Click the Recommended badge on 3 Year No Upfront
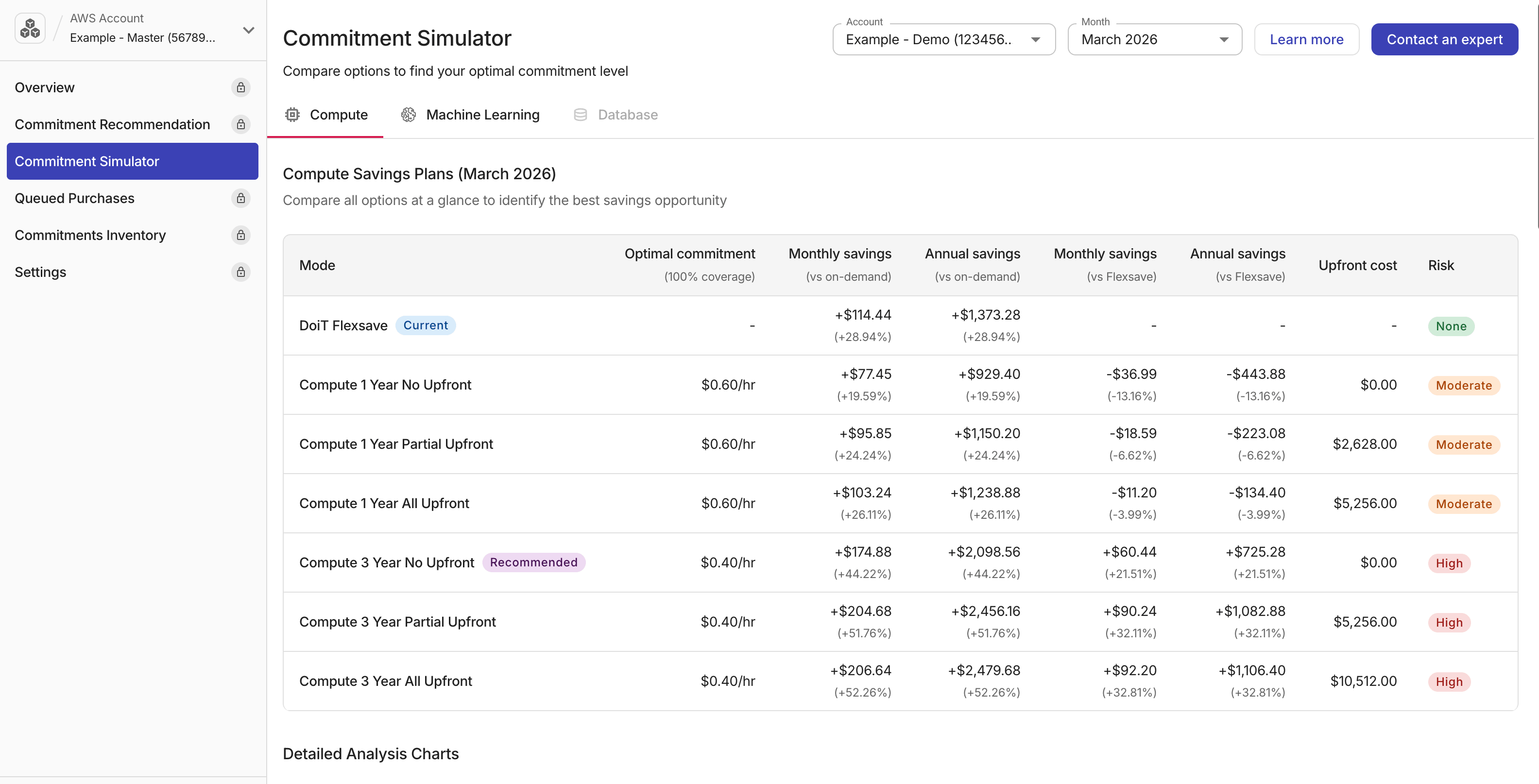This screenshot has width=1539, height=784. 533,562
